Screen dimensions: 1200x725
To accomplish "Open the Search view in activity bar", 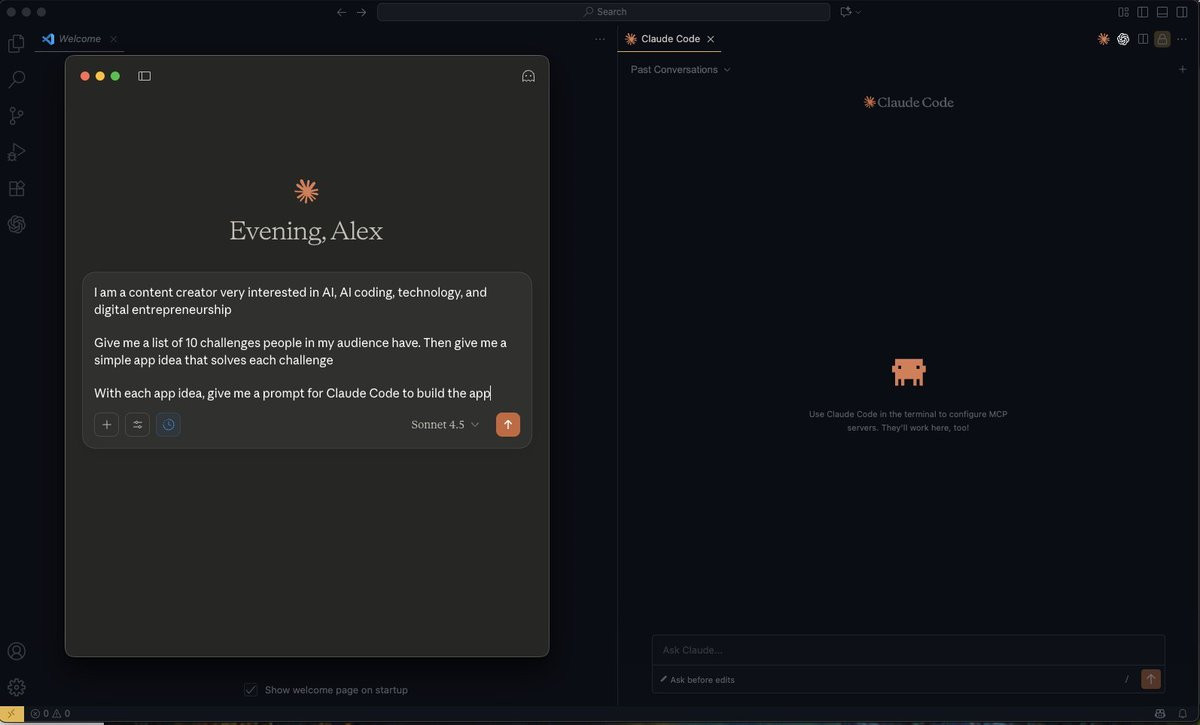I will (x=16, y=79).
